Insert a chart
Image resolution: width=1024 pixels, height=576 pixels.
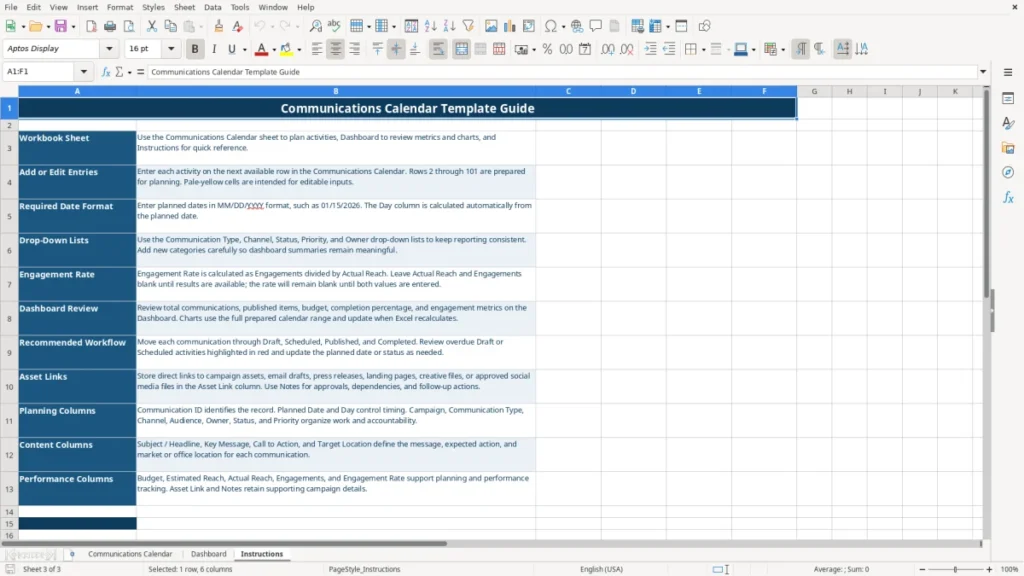(x=509, y=26)
